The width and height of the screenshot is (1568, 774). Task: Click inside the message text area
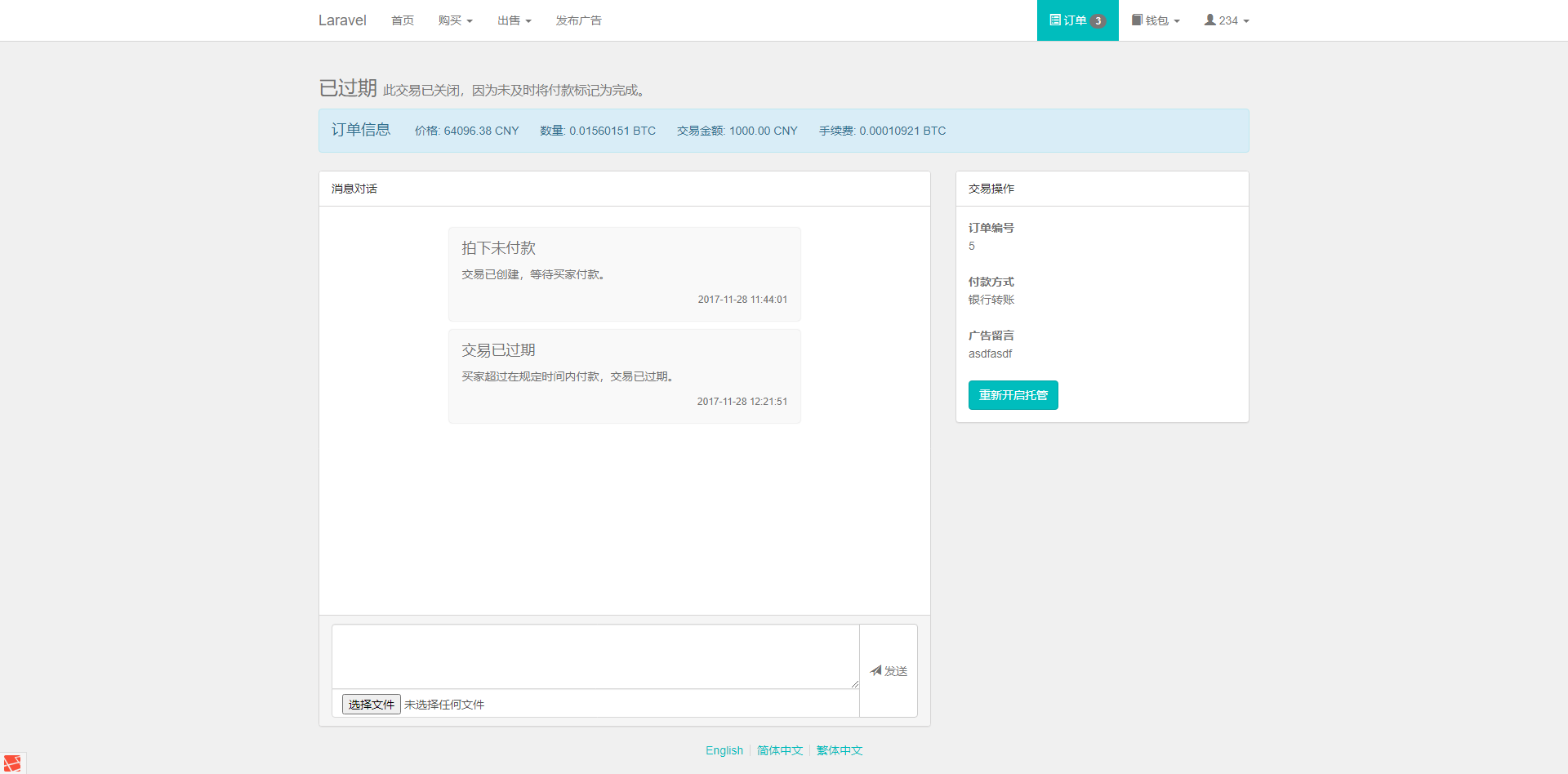point(595,656)
